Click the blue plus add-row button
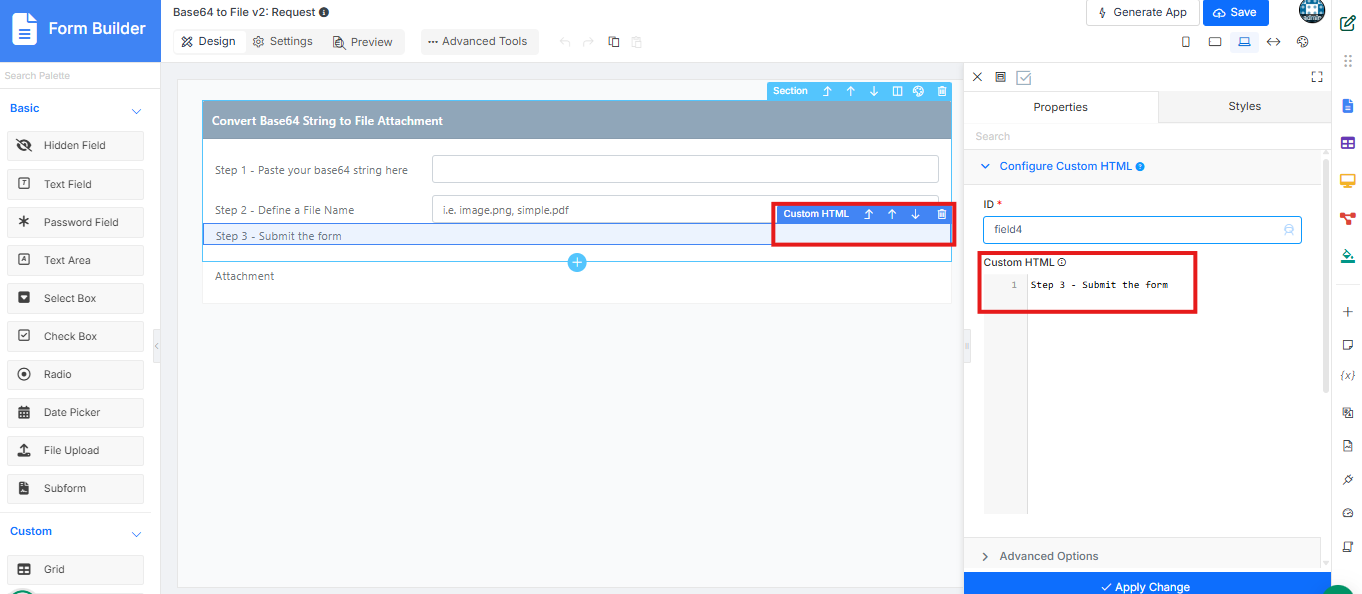Screen dimensions: 1362x594 pyautogui.click(x=577, y=262)
